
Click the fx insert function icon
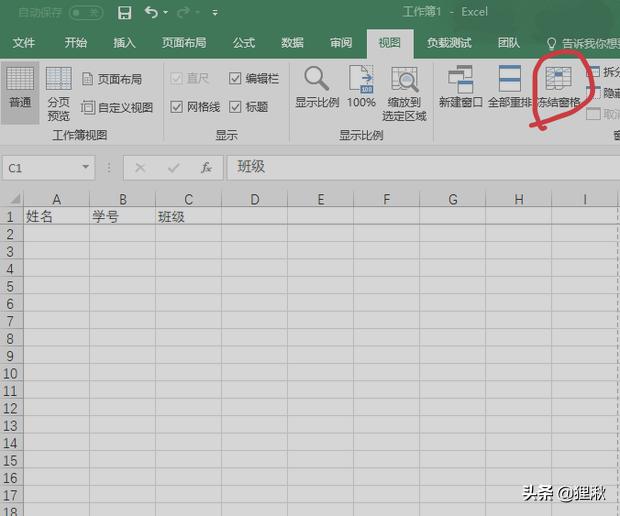point(206,168)
